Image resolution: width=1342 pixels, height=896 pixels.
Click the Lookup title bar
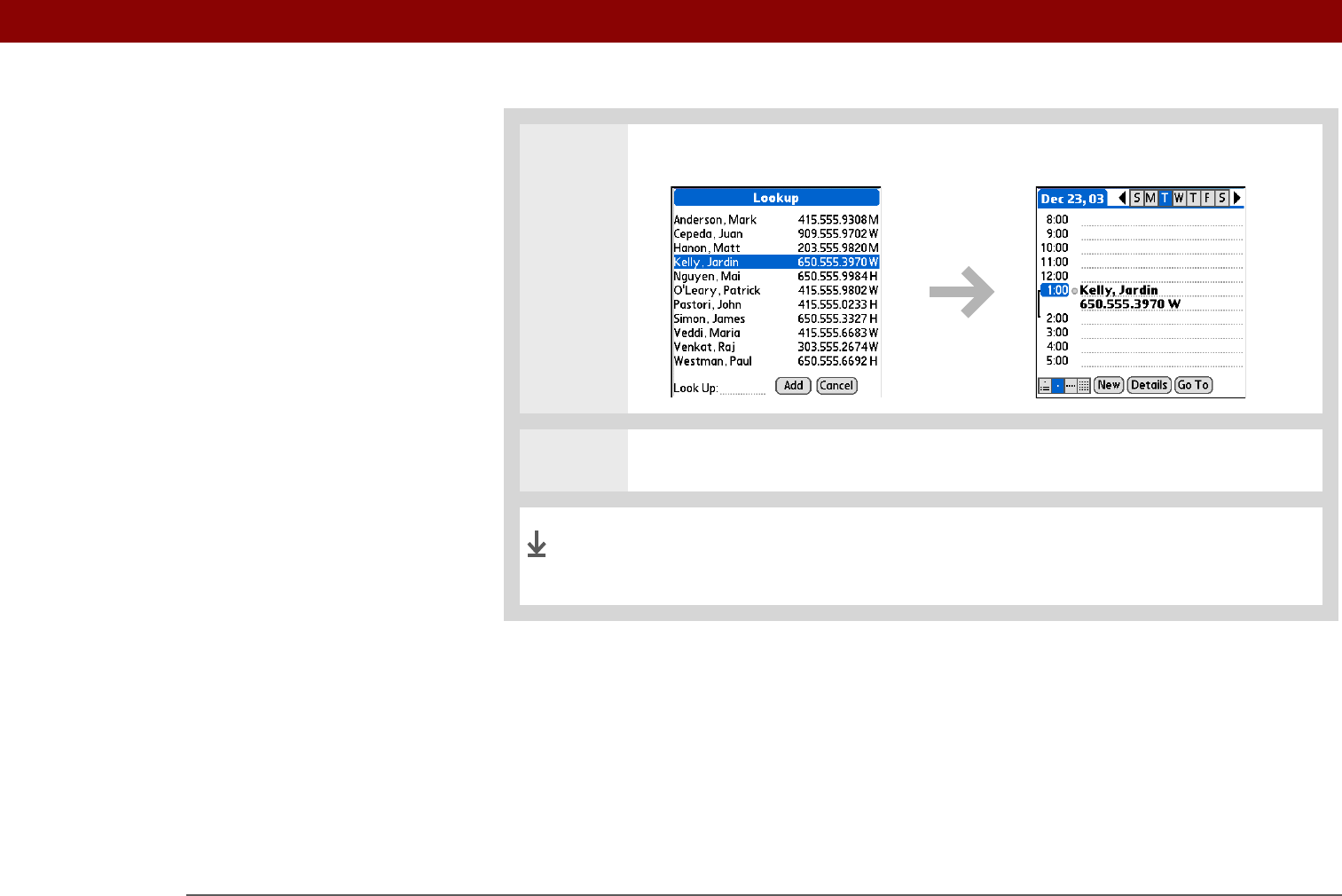(x=776, y=198)
